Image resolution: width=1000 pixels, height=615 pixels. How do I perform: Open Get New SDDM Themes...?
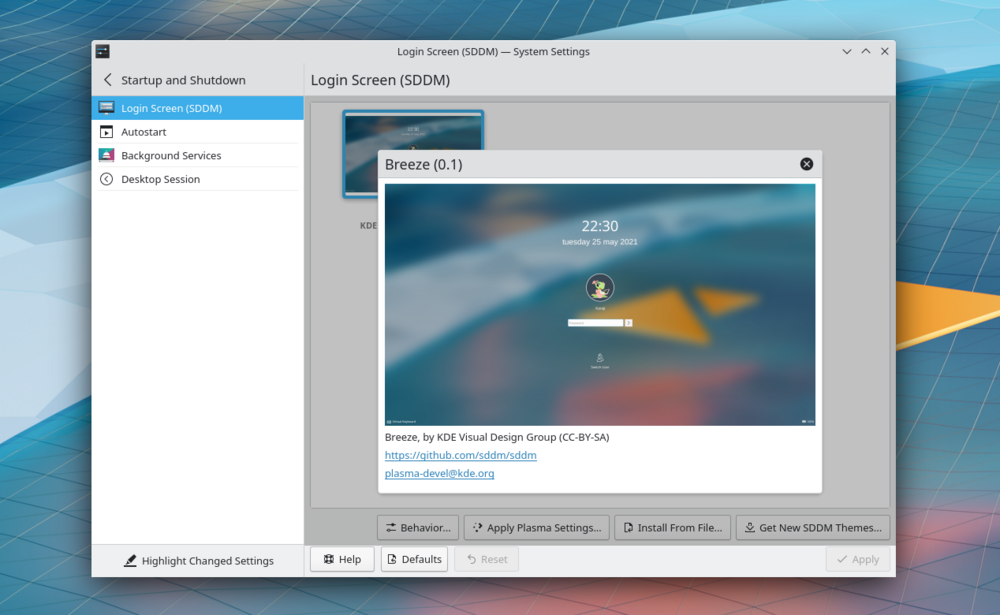click(812, 528)
